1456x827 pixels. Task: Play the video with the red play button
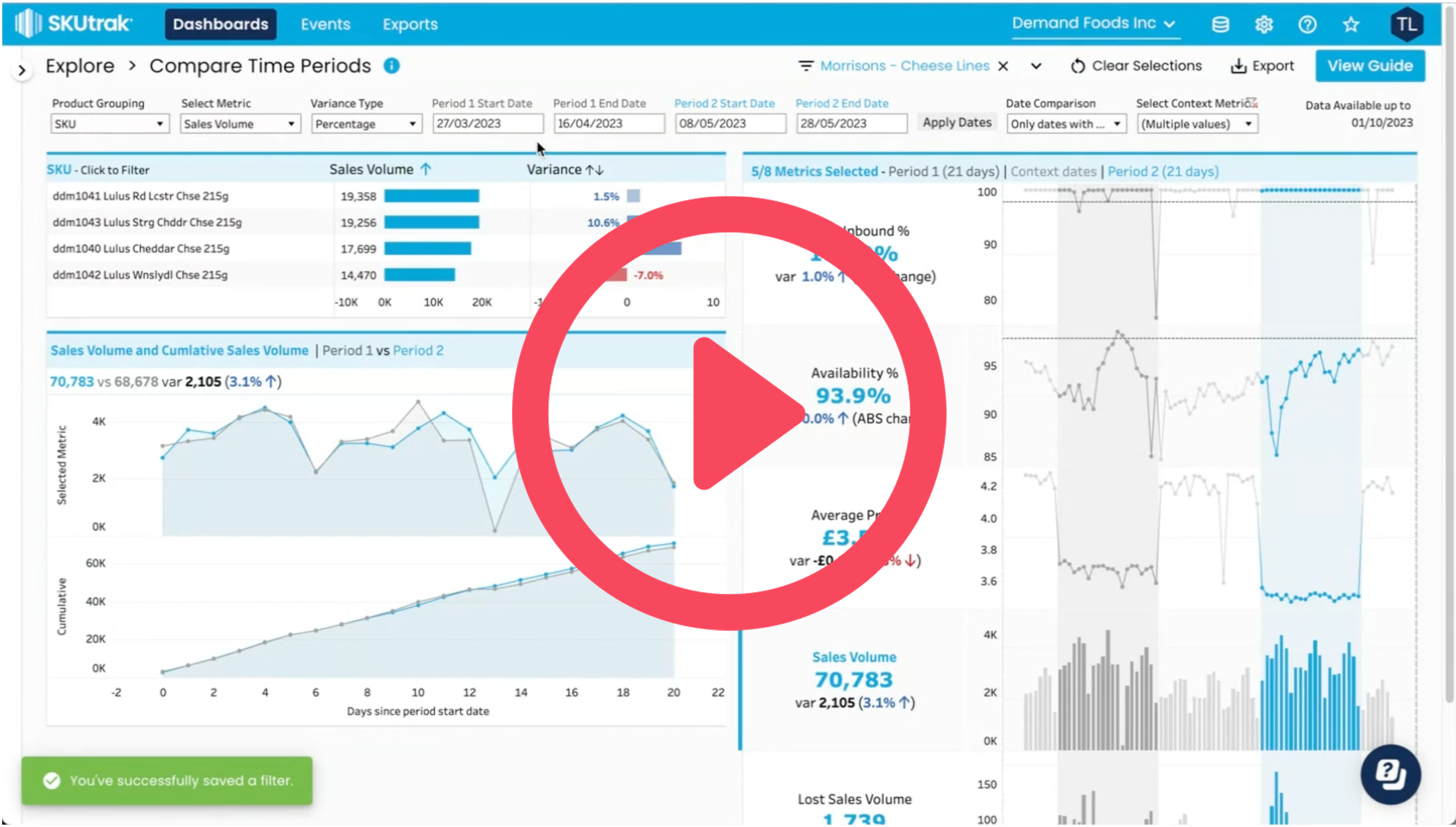[729, 413]
